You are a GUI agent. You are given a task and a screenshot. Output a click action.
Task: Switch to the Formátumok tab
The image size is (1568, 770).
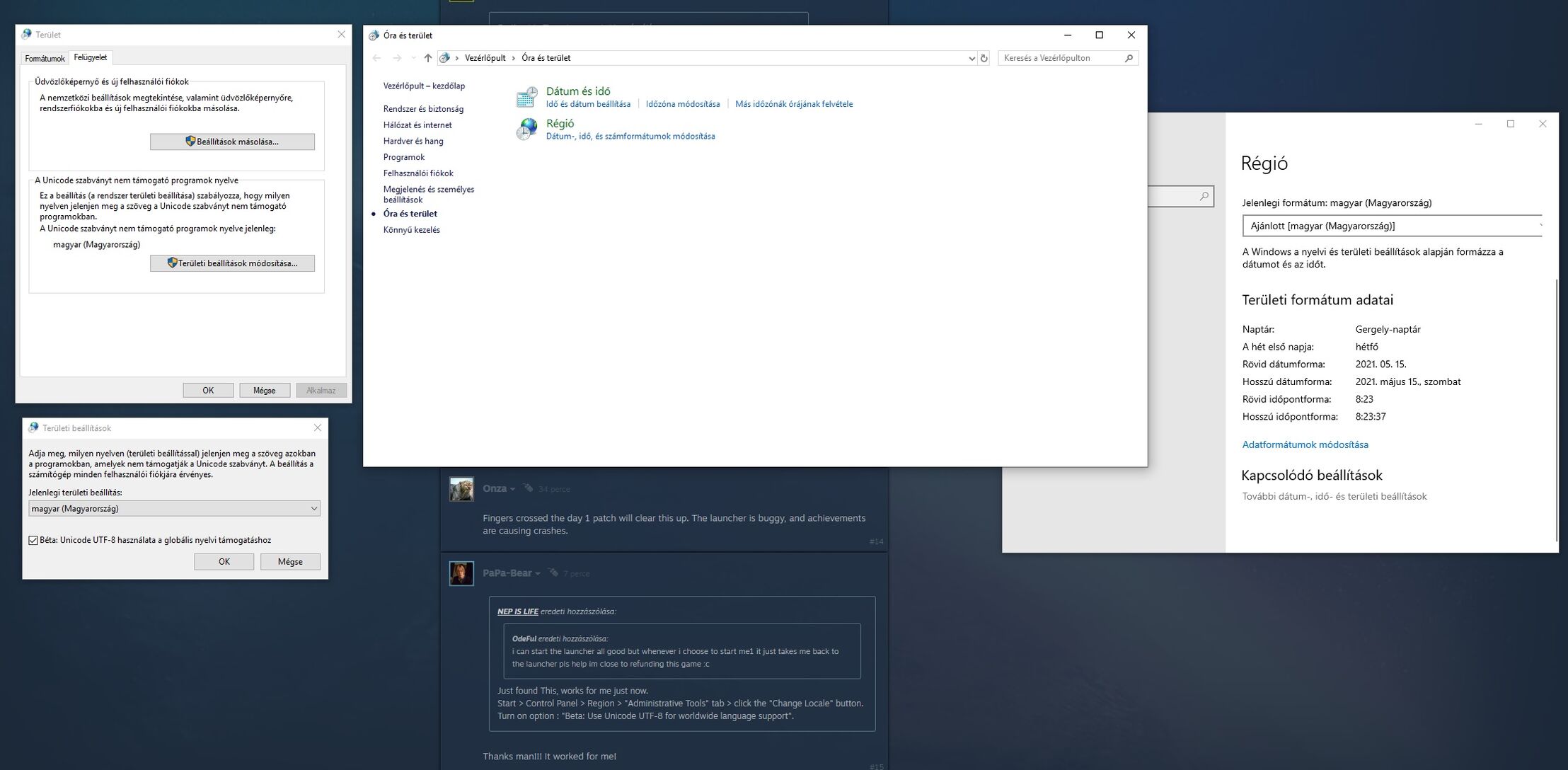[45, 58]
